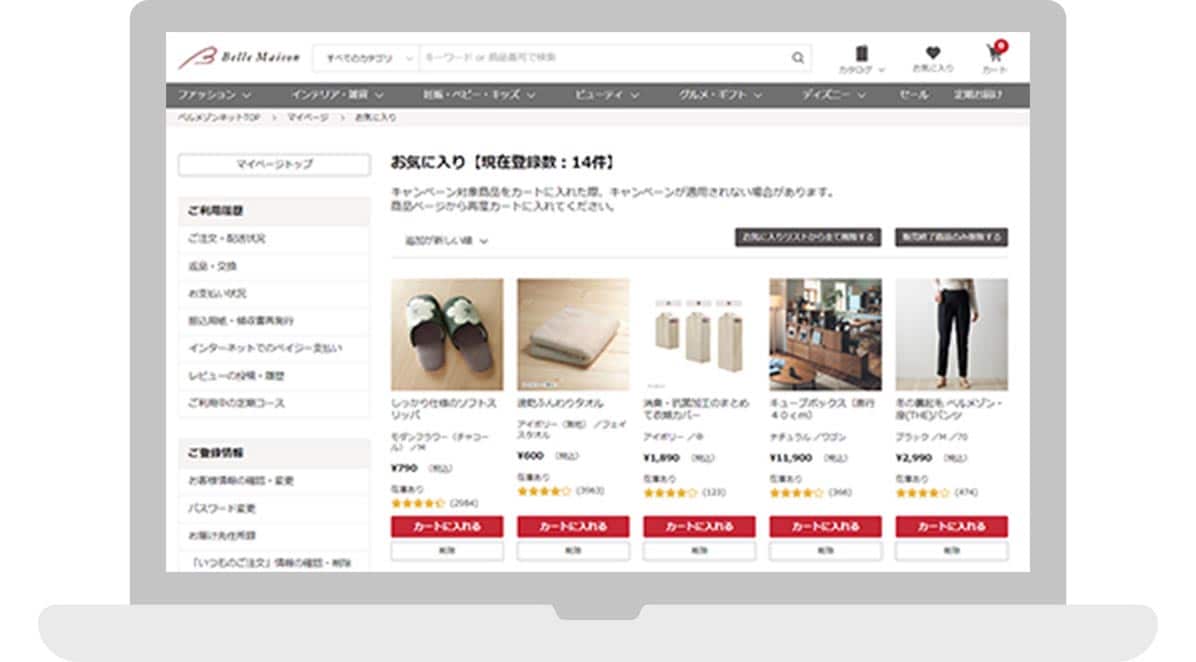Go to ベルメゾンネットTOP breadcrumb
1196x662 pixels.
pyautogui.click(x=219, y=117)
